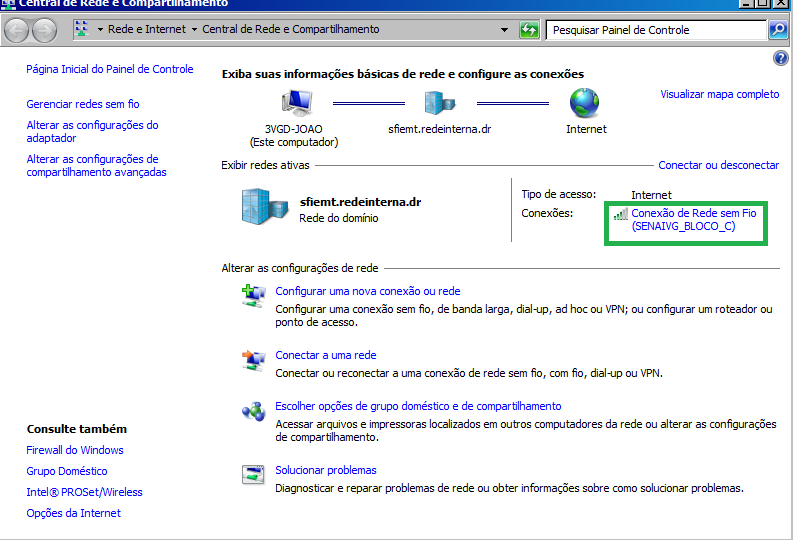Image resolution: width=793 pixels, height=540 pixels.
Task: Click the Solucionar problemas icon
Action: (252, 476)
